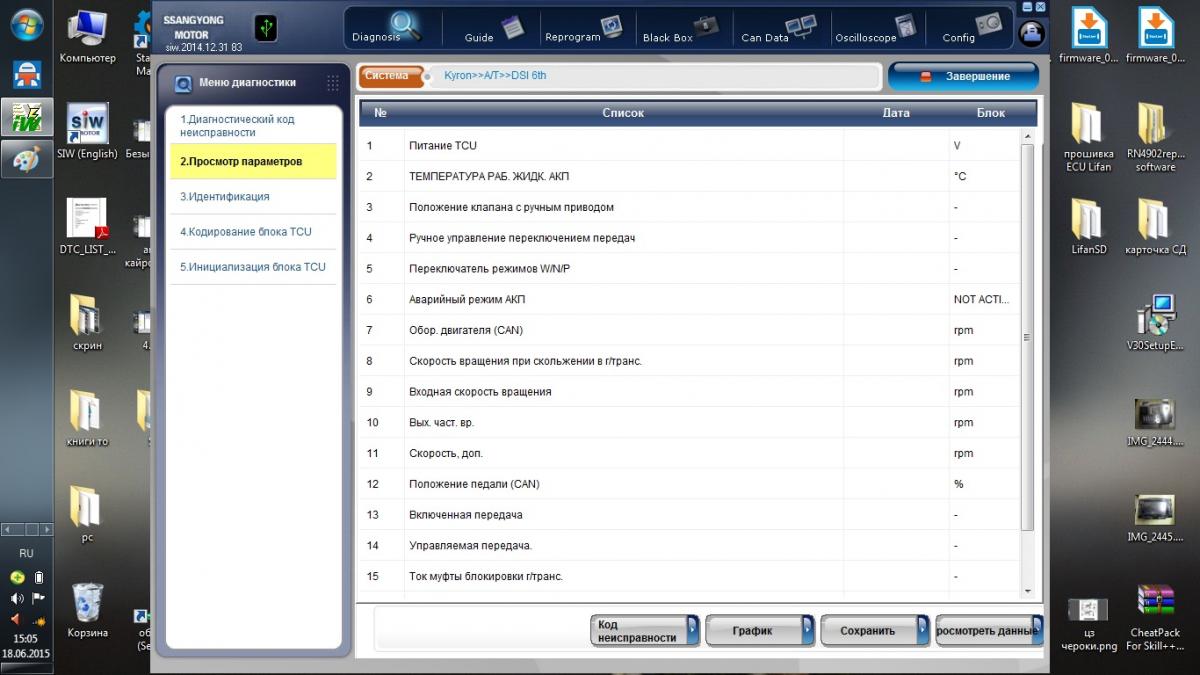Select row ТЕМПЕРАТУРА РАБ. ЖИДК. АКП
Viewport: 1200px width, 675px height.
(689, 177)
